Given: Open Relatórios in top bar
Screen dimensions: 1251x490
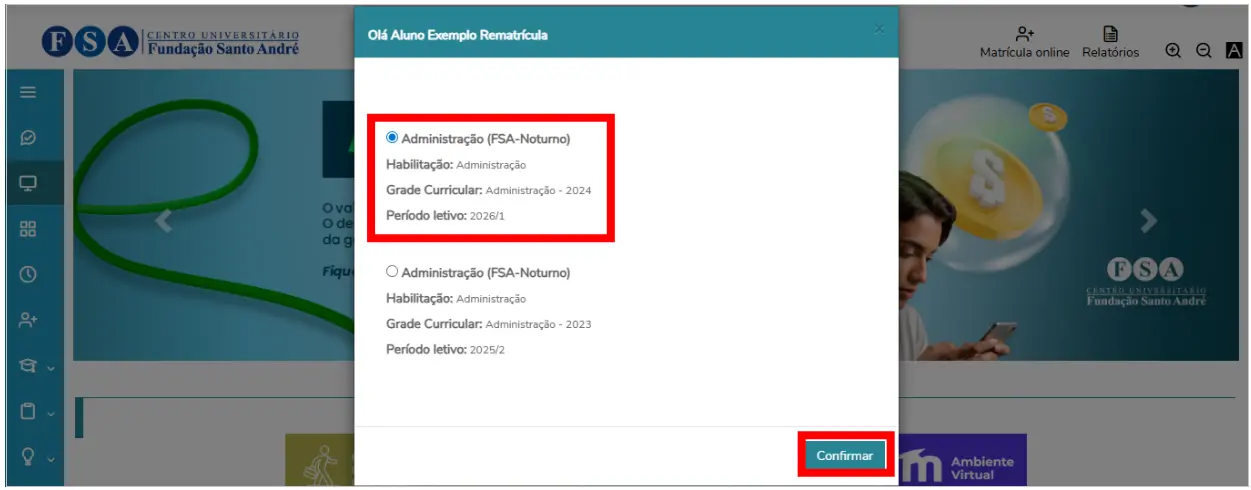Looking at the screenshot, I should point(1110,43).
